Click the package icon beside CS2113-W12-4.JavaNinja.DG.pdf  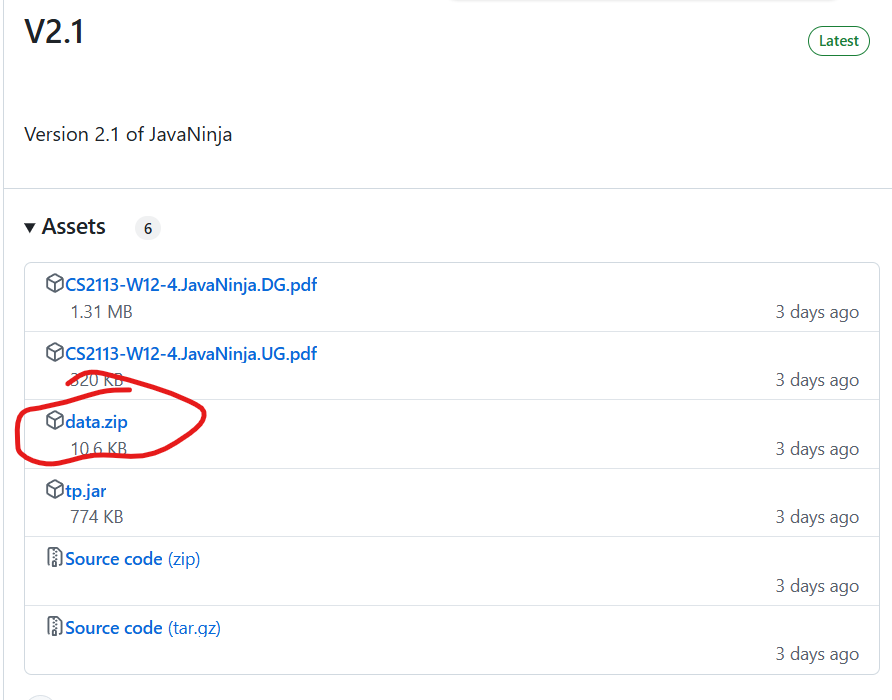tap(55, 283)
